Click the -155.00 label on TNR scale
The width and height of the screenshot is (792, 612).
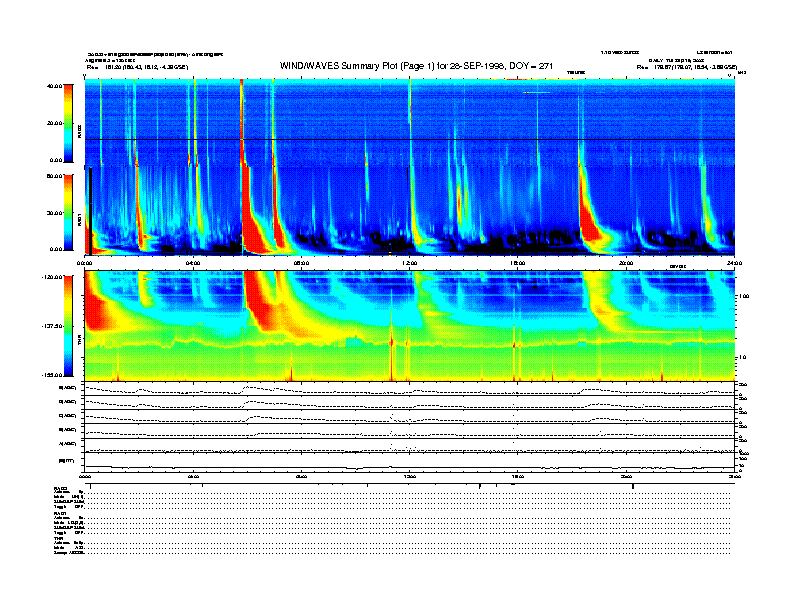[52, 375]
